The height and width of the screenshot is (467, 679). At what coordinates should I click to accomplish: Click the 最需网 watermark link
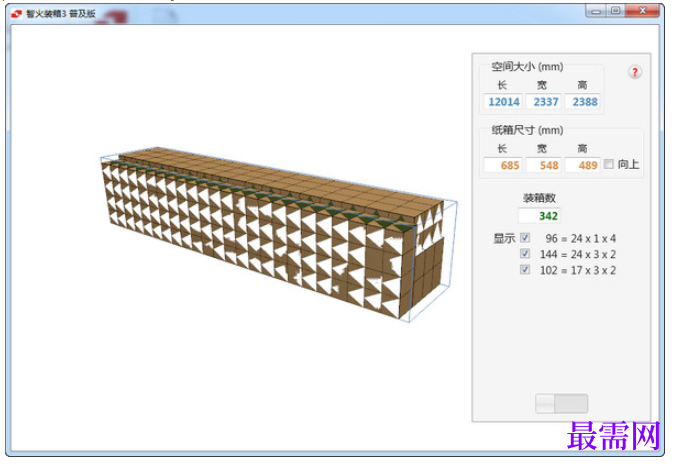[614, 436]
